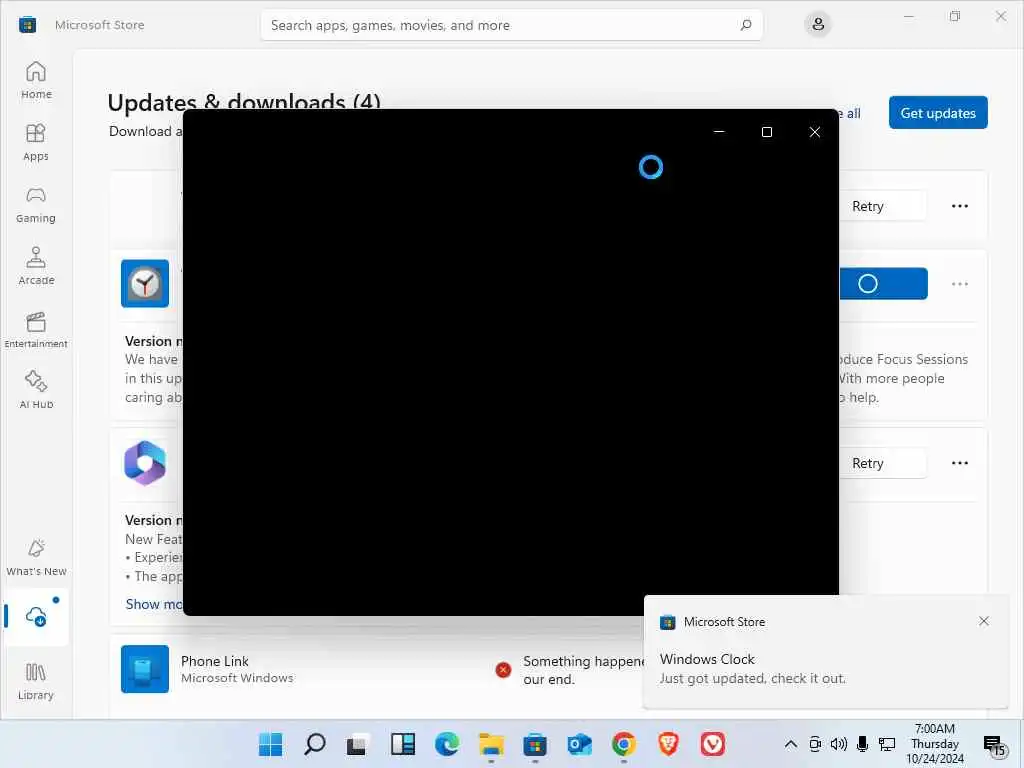Image resolution: width=1024 pixels, height=768 pixels.
Task: Click the Get updates button
Action: 938,113
